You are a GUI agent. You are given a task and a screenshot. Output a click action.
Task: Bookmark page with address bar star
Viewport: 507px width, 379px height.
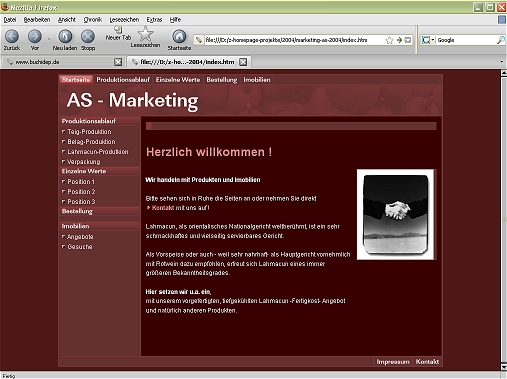pos(389,40)
